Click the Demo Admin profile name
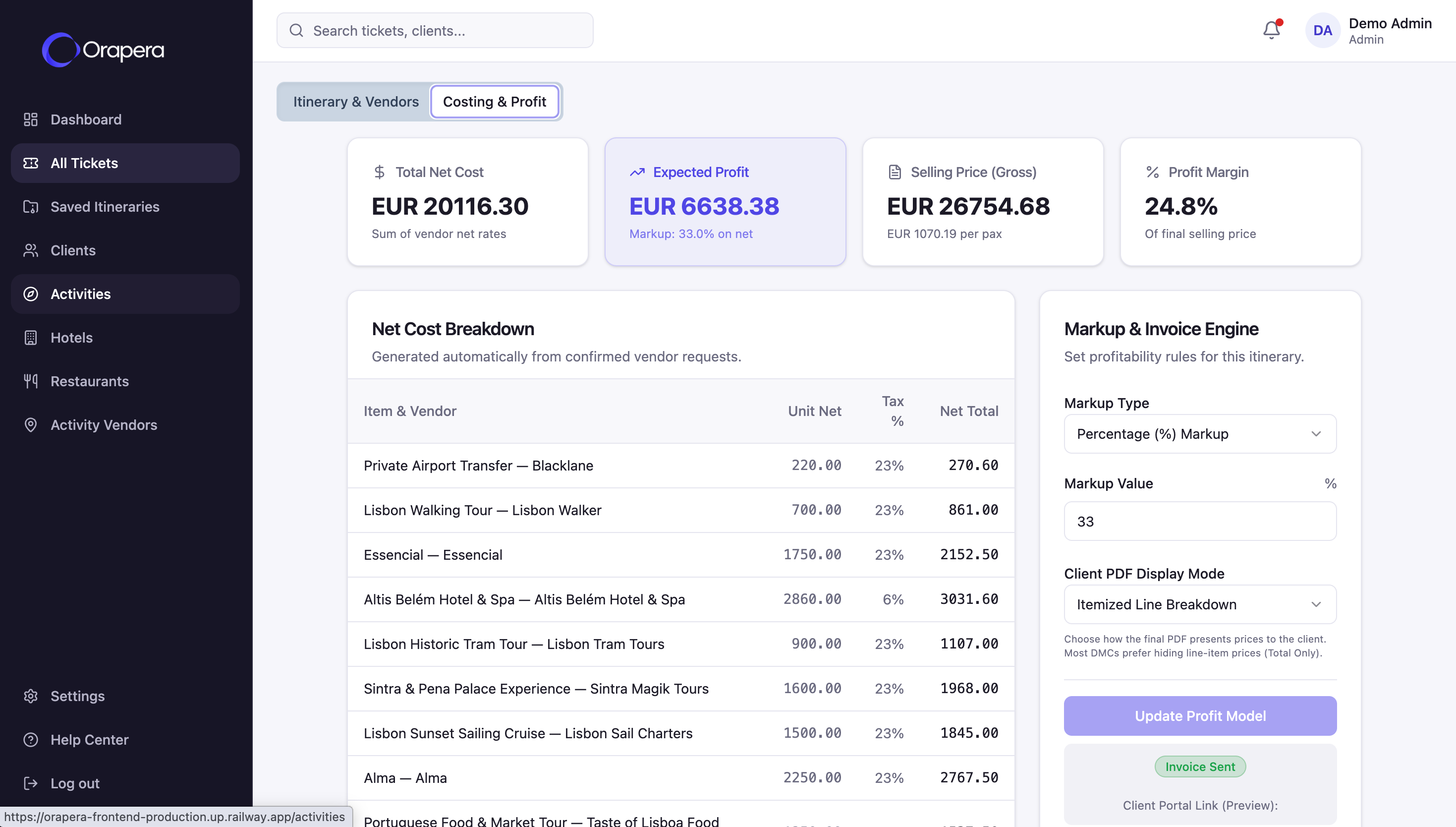1456x827 pixels. (x=1390, y=23)
